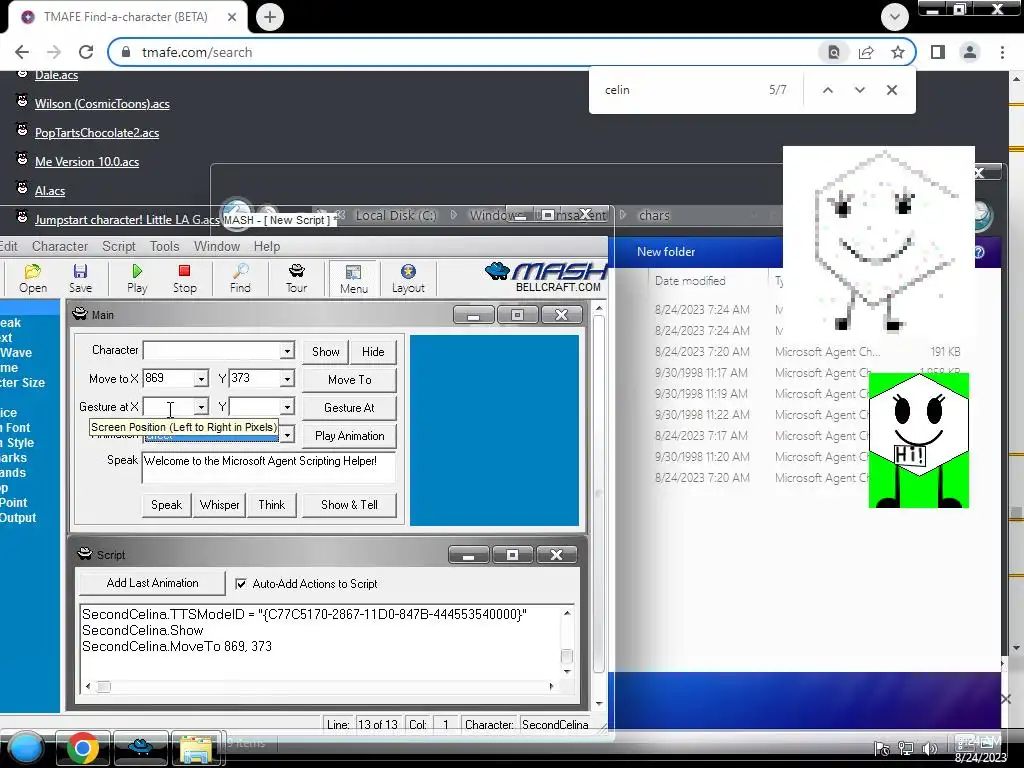
Task: Click the Hide character button
Action: pos(373,351)
